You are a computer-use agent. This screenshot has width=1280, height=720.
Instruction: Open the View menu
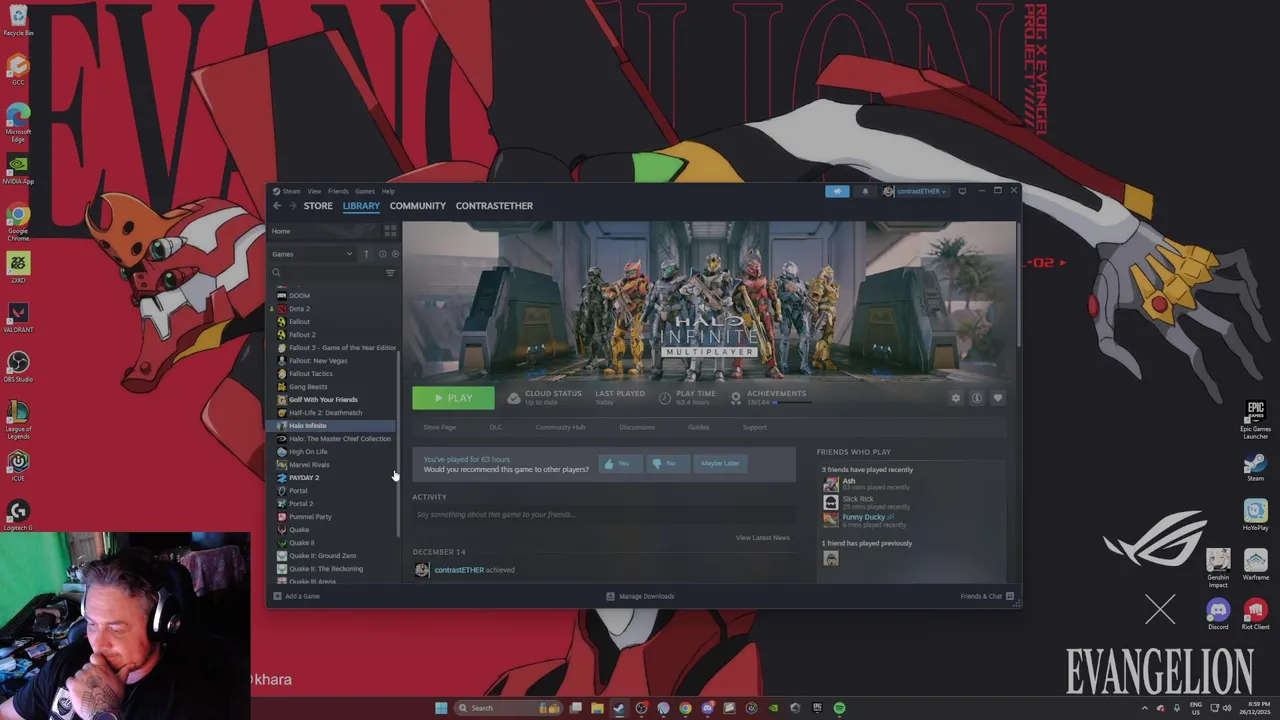point(314,191)
